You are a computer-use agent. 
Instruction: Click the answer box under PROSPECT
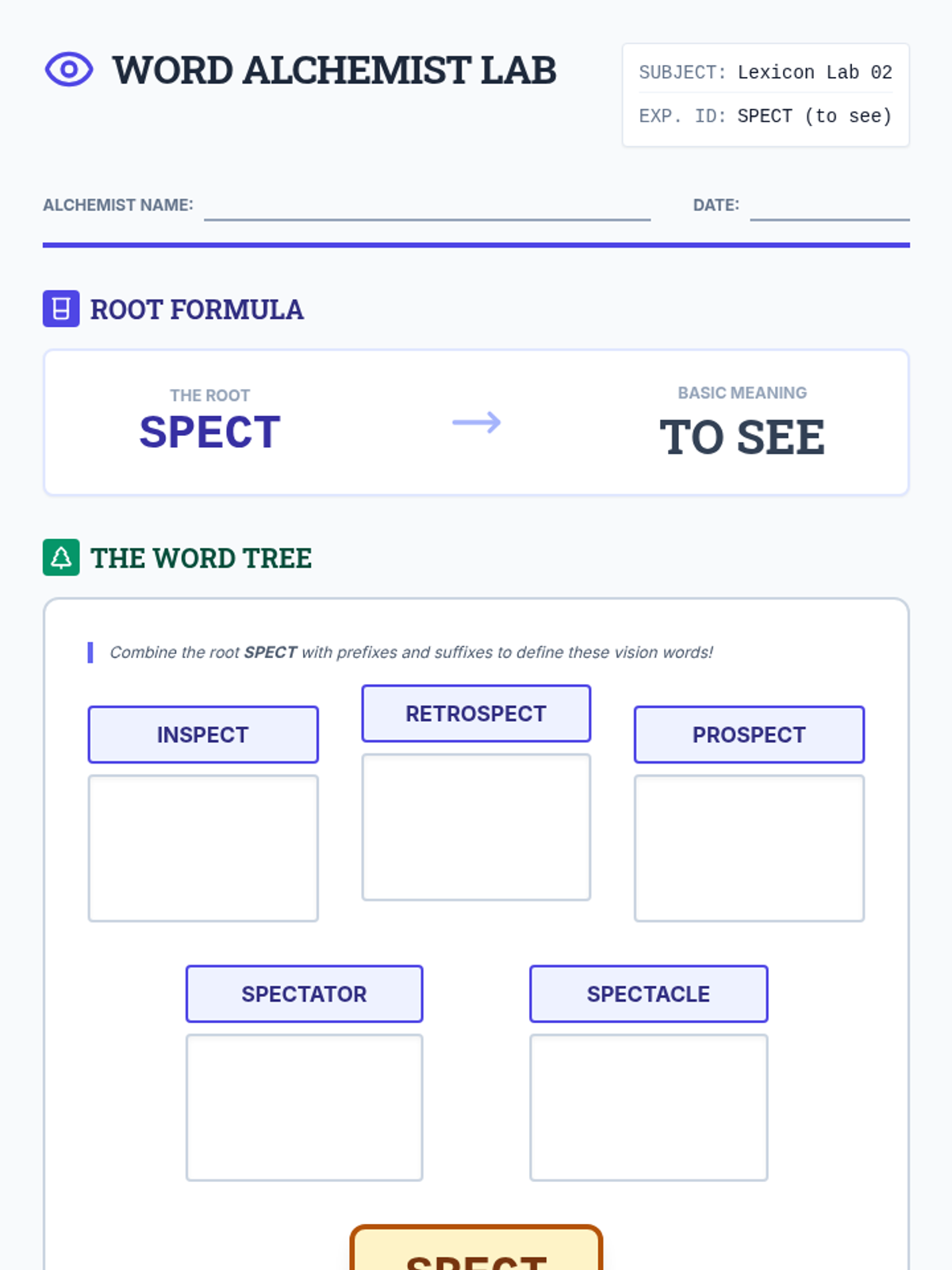(x=749, y=849)
